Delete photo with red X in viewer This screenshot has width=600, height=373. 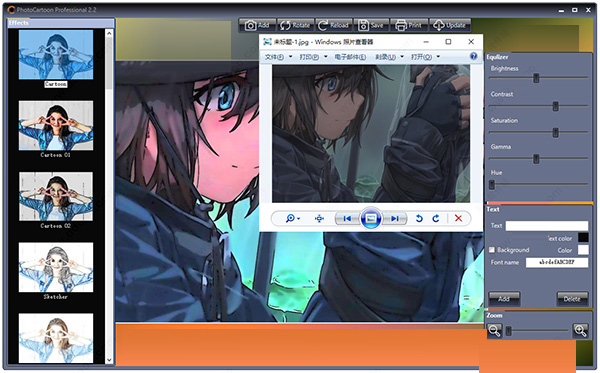pos(458,218)
